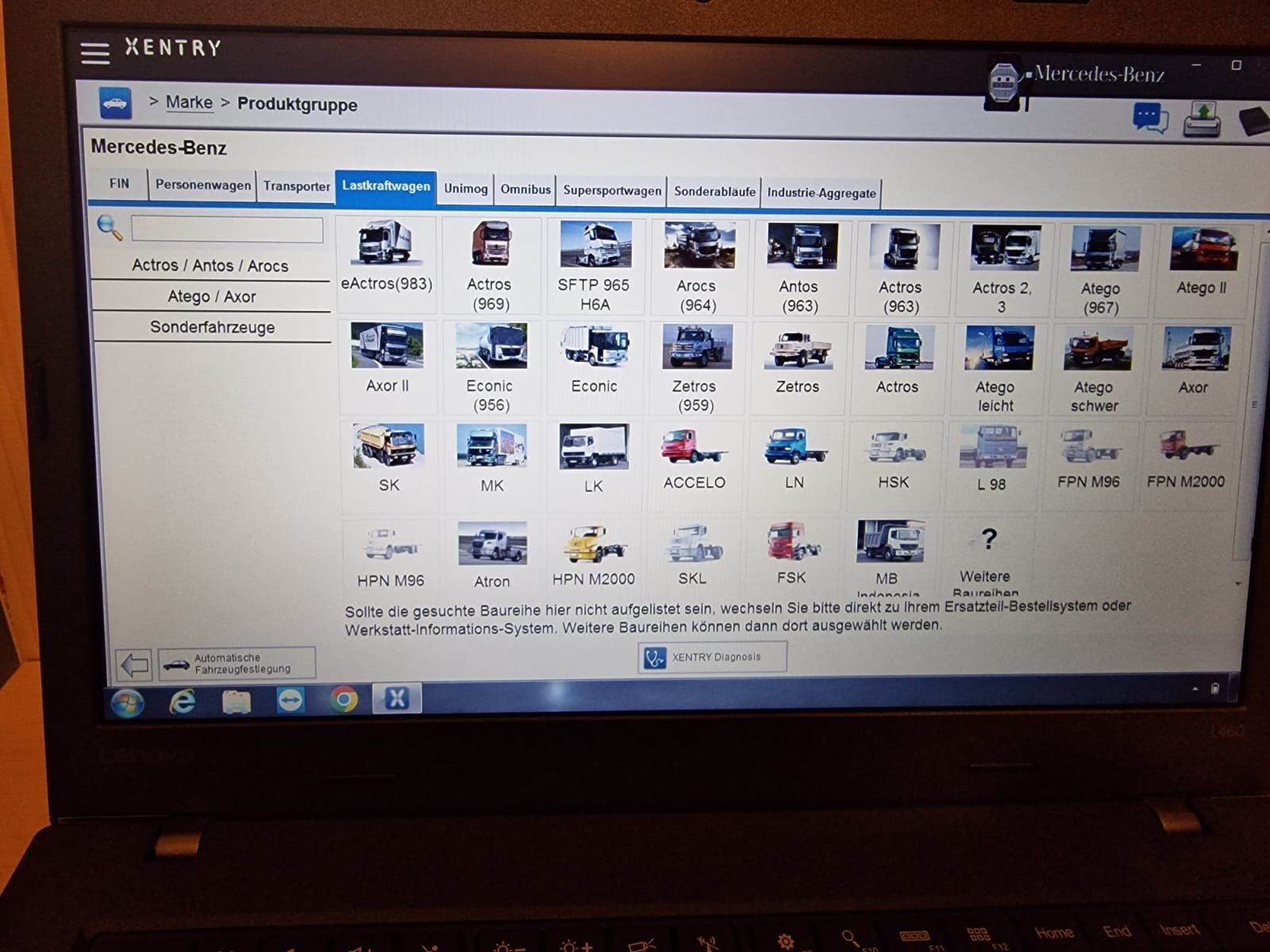Select the FPN M96 tile

[1089, 464]
